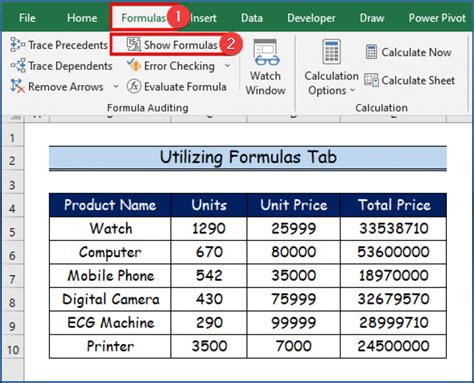Click the Show Formulas label

(181, 45)
